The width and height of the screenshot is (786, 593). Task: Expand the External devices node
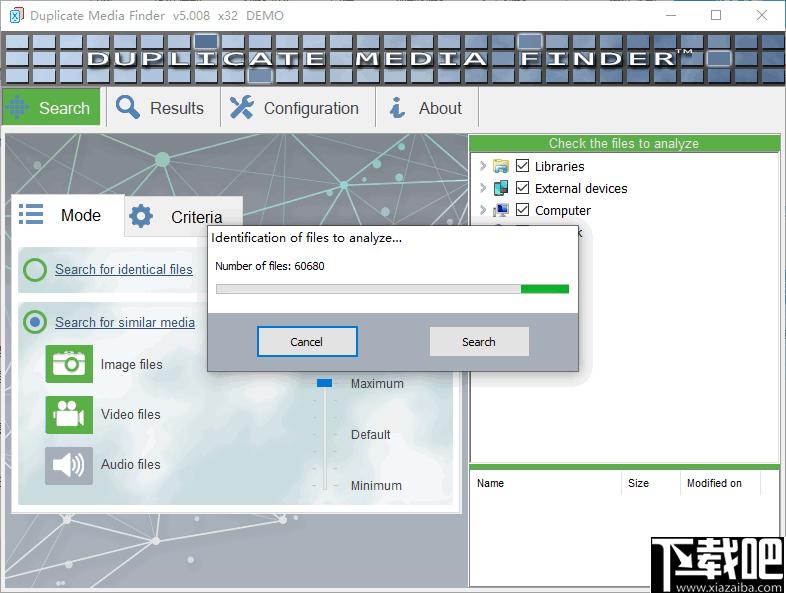click(483, 187)
